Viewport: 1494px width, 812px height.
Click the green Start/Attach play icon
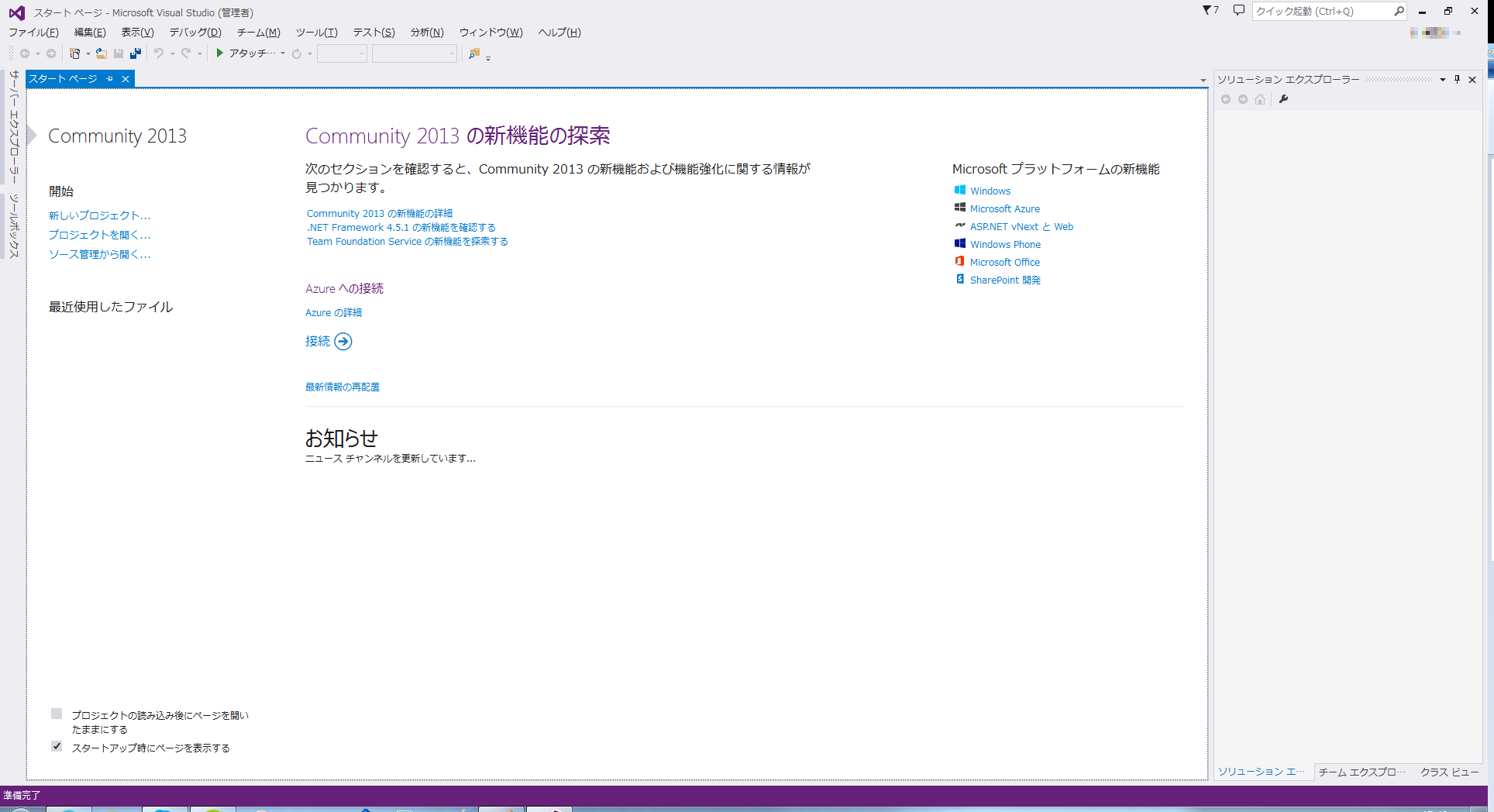coord(220,53)
